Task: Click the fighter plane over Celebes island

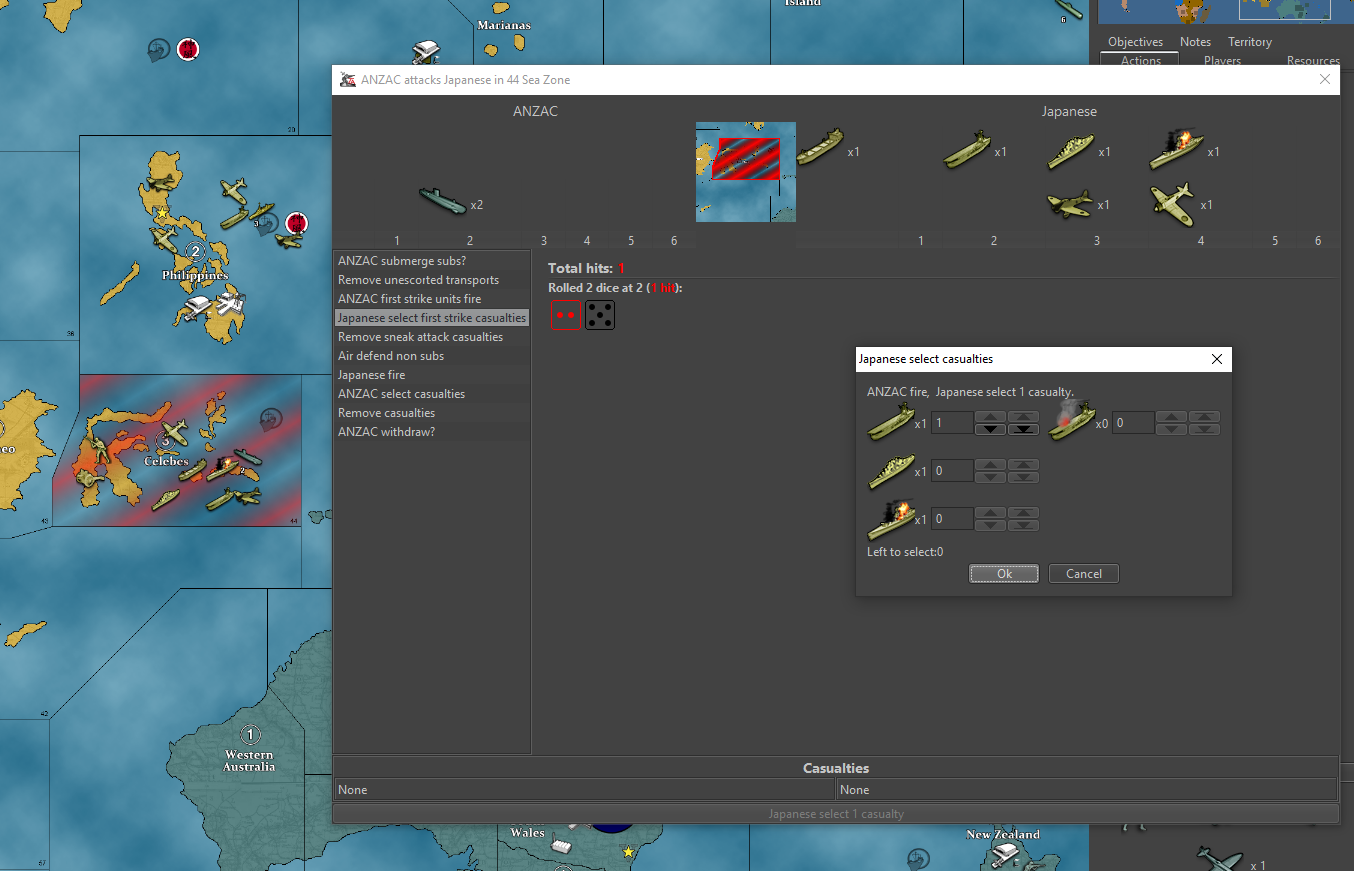Action: 173,432
